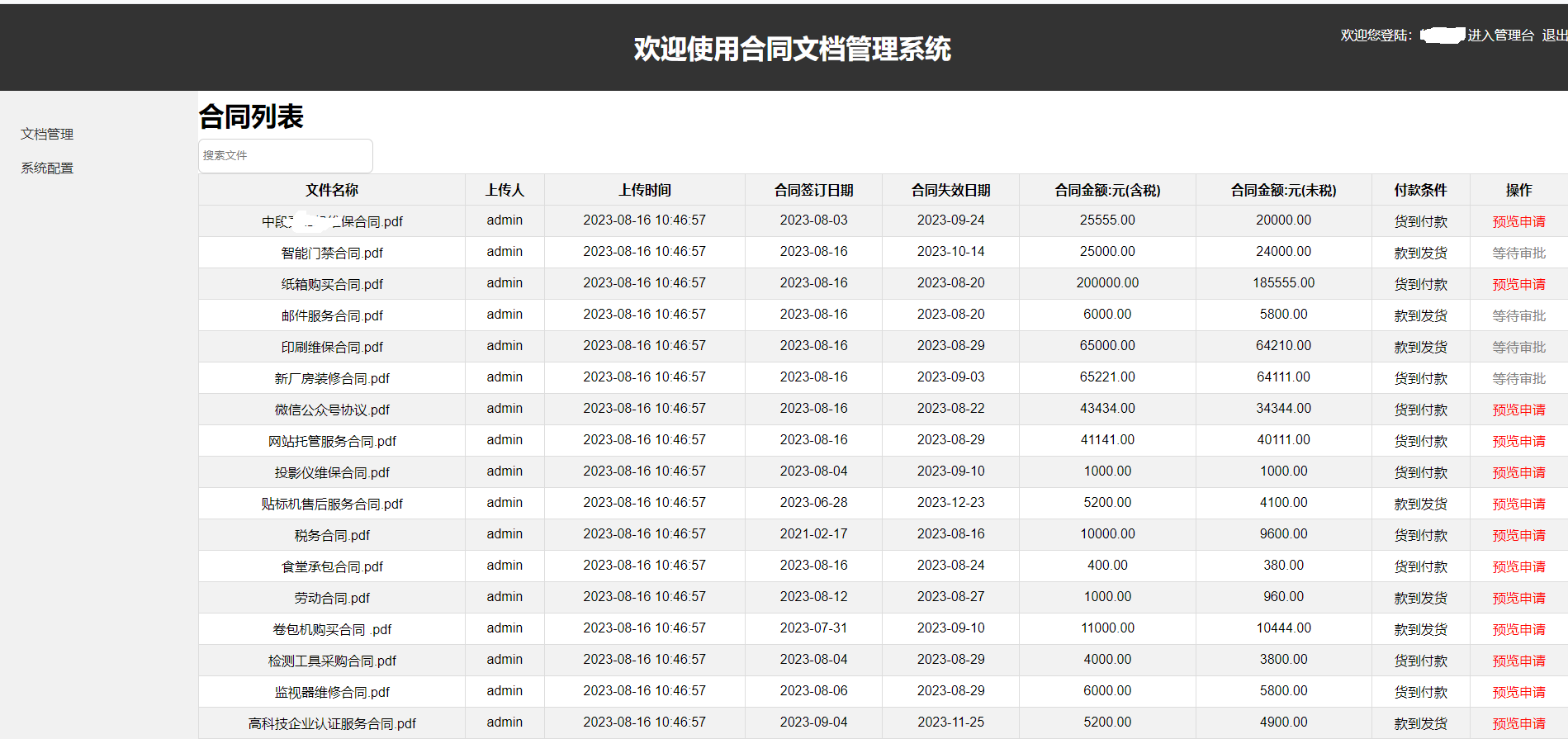Click 进入管理台 link in header
Screen dimensions: 1568x739
tap(1500, 36)
